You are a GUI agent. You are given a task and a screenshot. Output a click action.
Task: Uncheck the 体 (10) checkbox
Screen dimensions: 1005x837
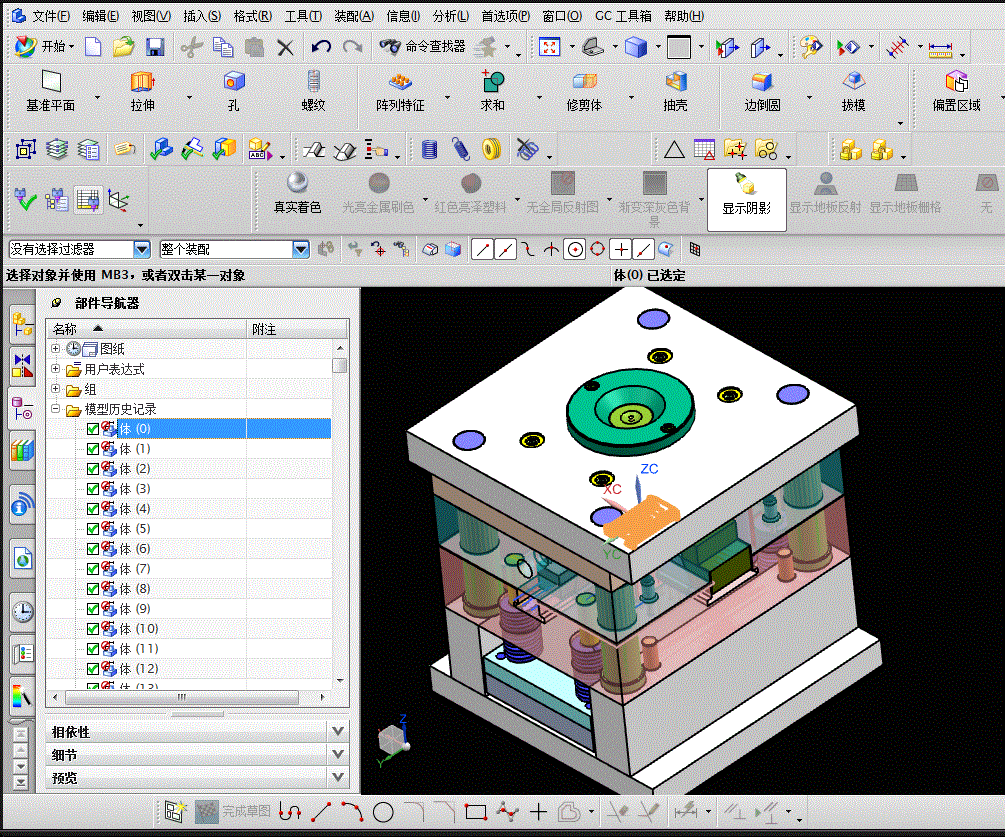click(93, 629)
